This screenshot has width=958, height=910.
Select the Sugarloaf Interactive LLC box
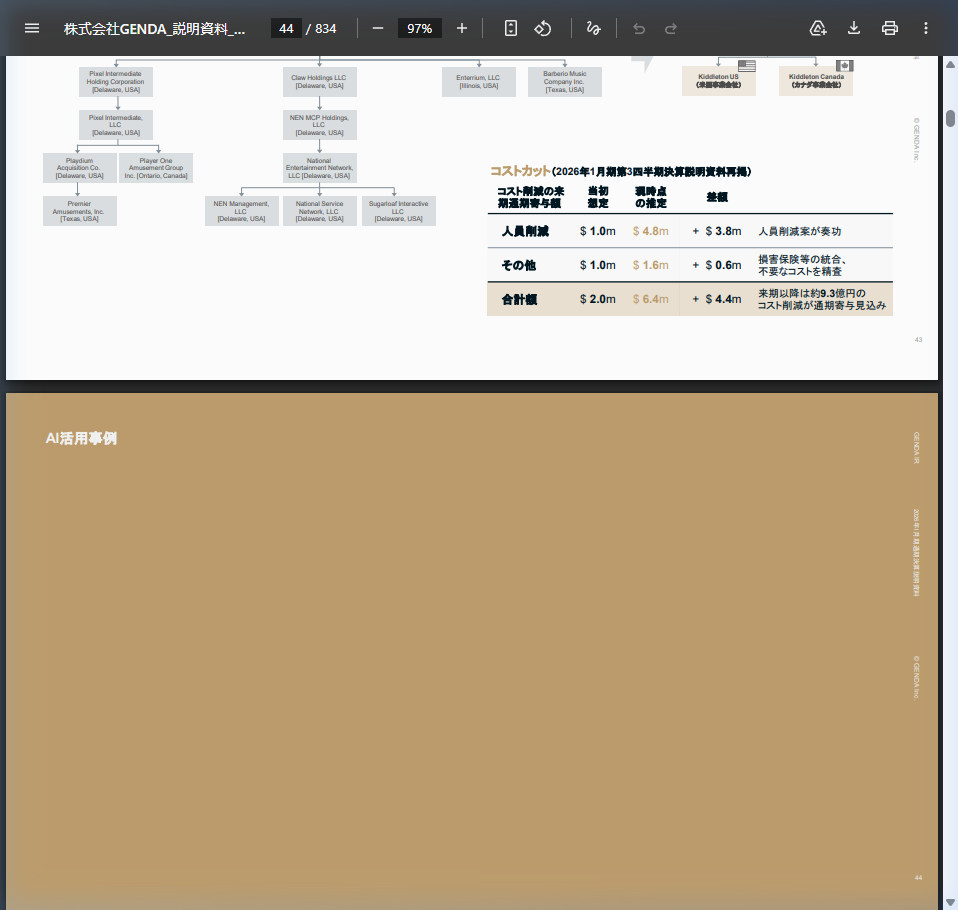[398, 211]
